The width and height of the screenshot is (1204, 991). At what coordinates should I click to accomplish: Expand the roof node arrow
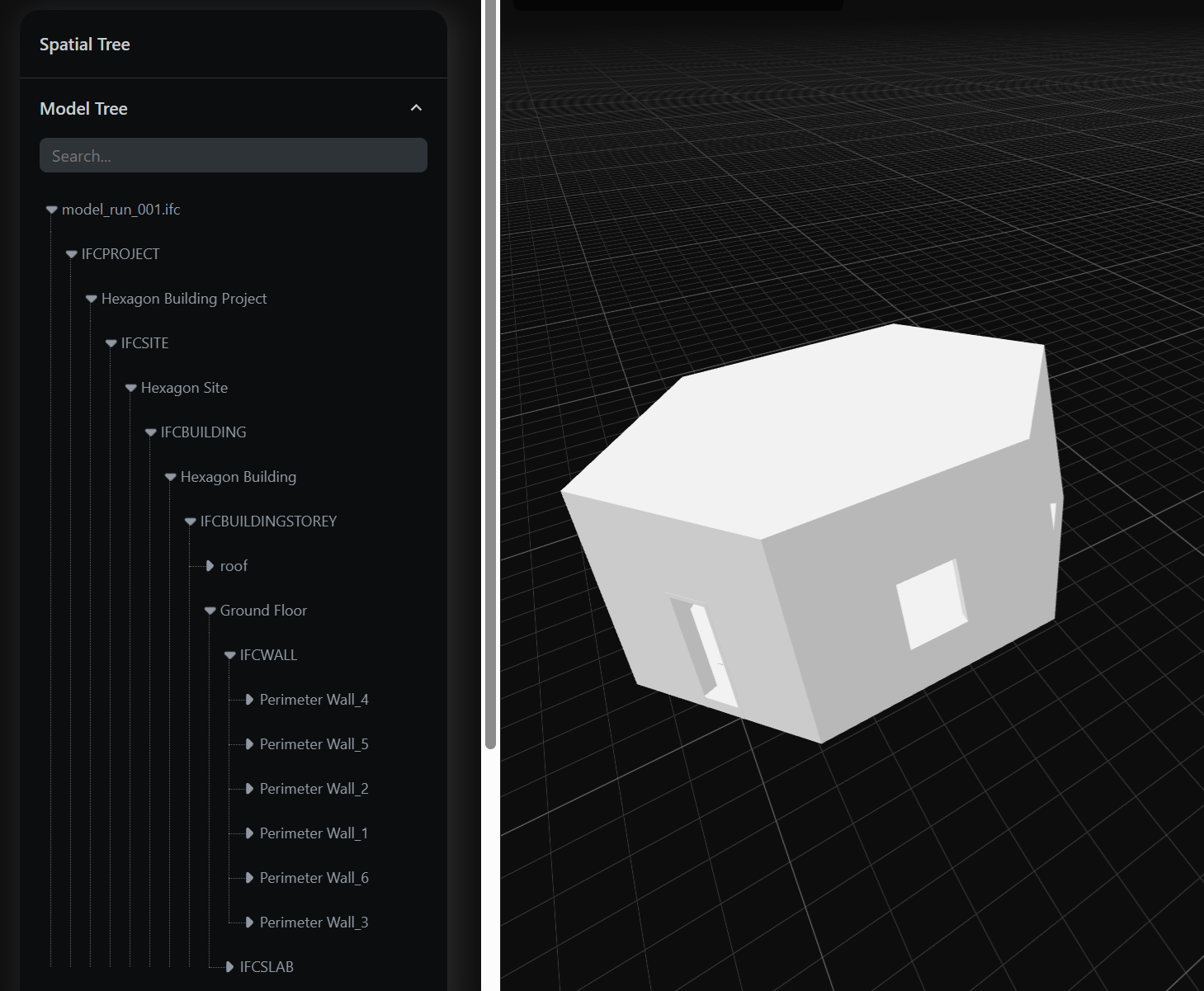(x=210, y=566)
